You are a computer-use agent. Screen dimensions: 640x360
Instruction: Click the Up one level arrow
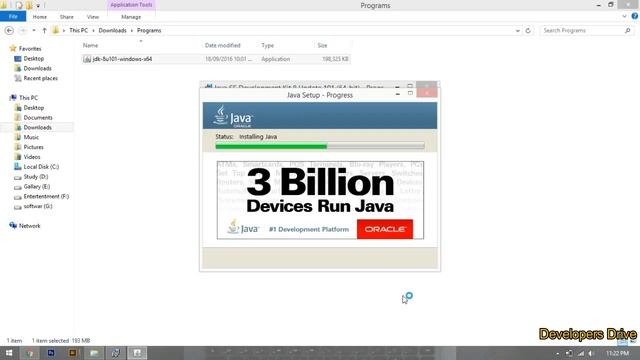click(44, 31)
